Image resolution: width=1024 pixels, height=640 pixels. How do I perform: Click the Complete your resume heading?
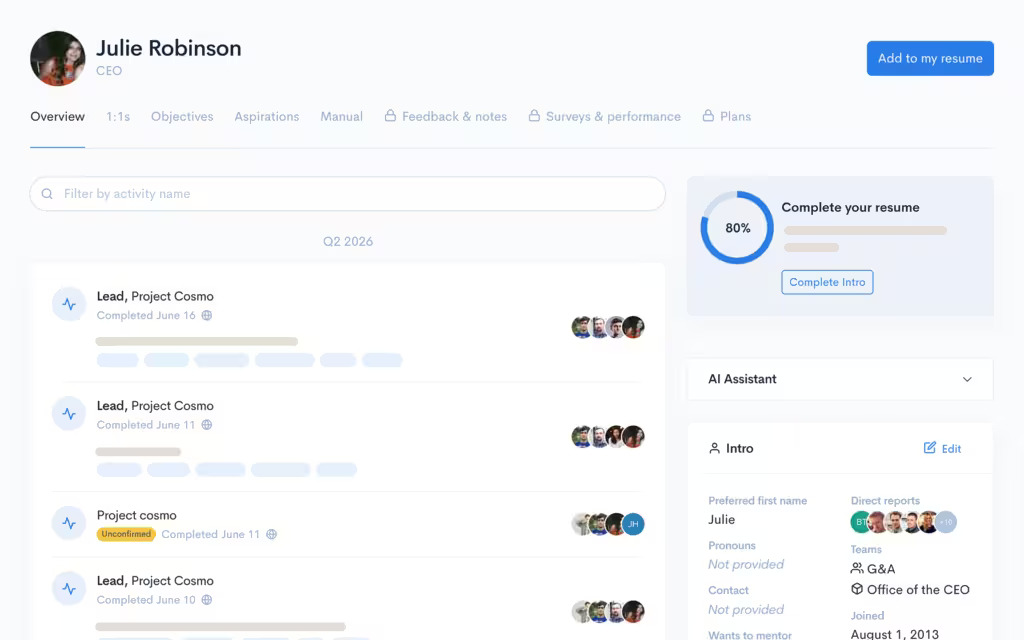click(x=850, y=208)
